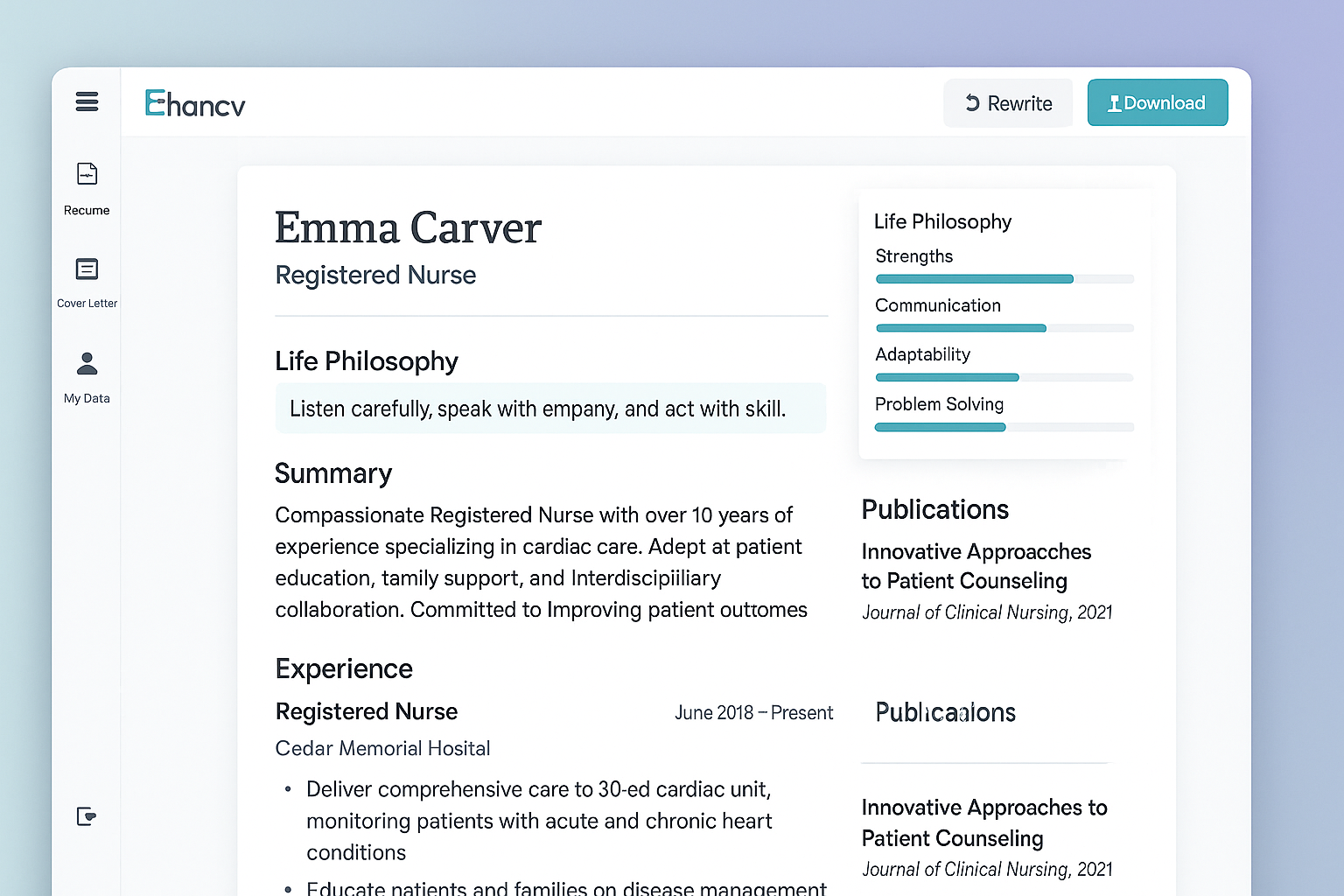Click the Rewrite button
Image resolution: width=1344 pixels, height=896 pixels.
tap(1008, 103)
